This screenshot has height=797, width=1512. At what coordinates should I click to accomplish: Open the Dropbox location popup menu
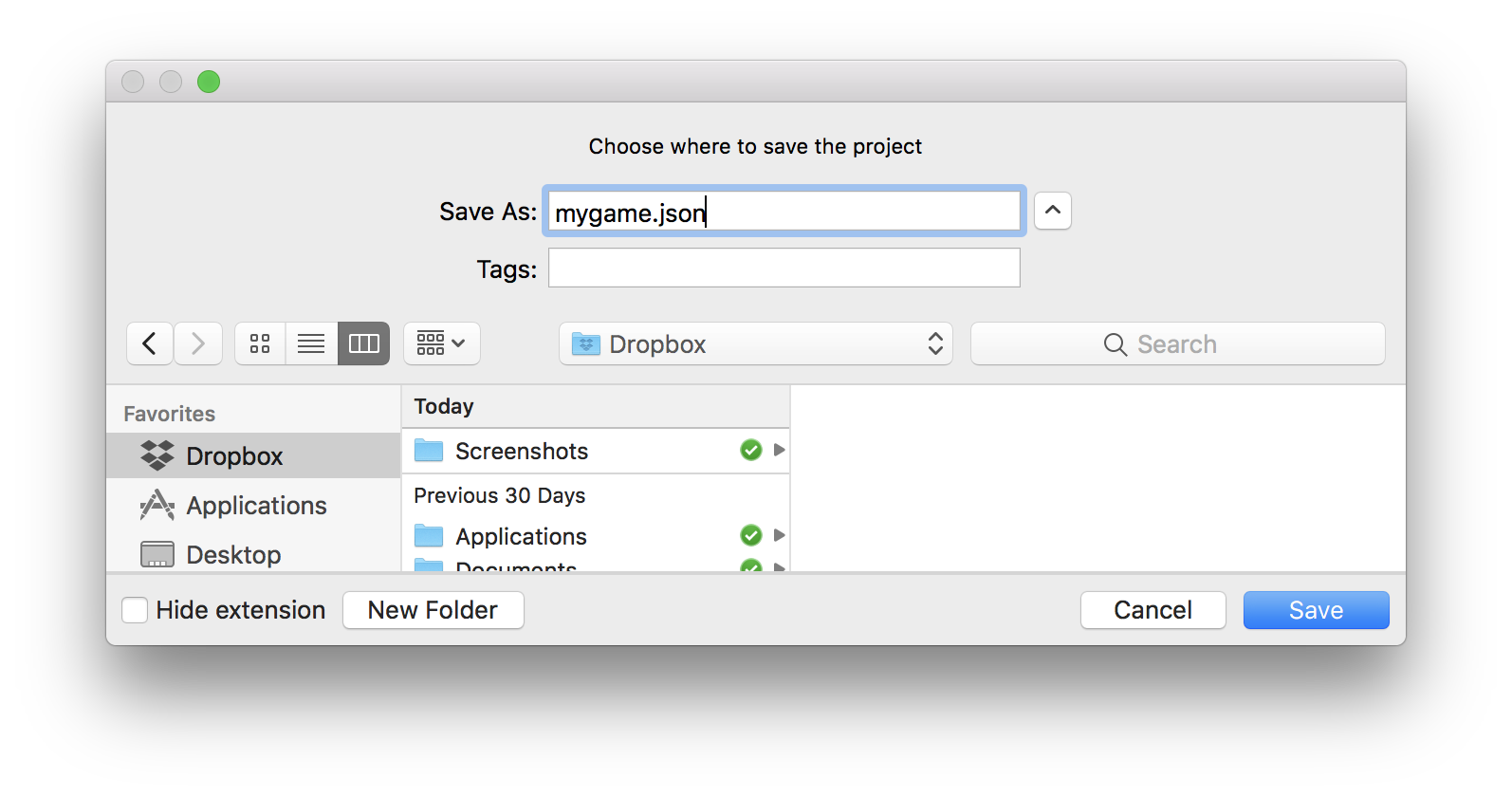756,343
